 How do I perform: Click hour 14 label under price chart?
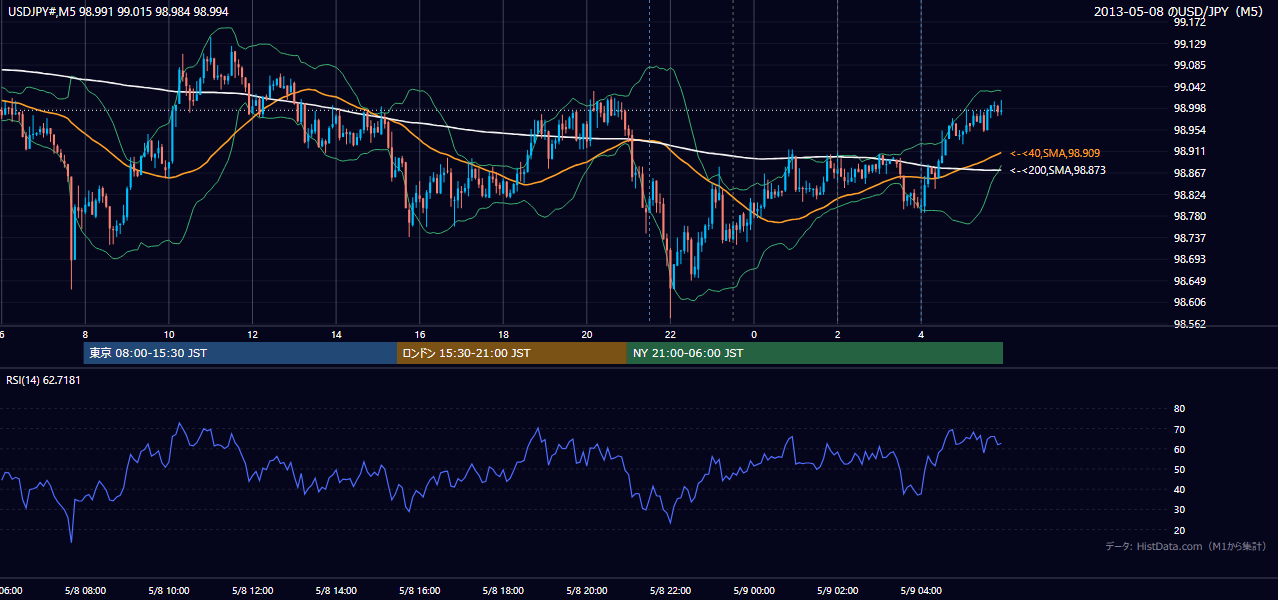pyautogui.click(x=337, y=334)
